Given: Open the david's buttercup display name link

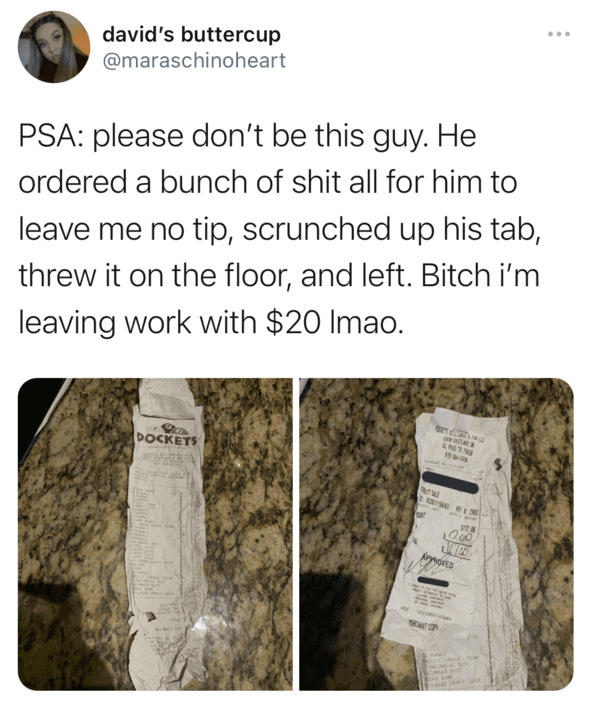Looking at the screenshot, I should pos(191,34).
